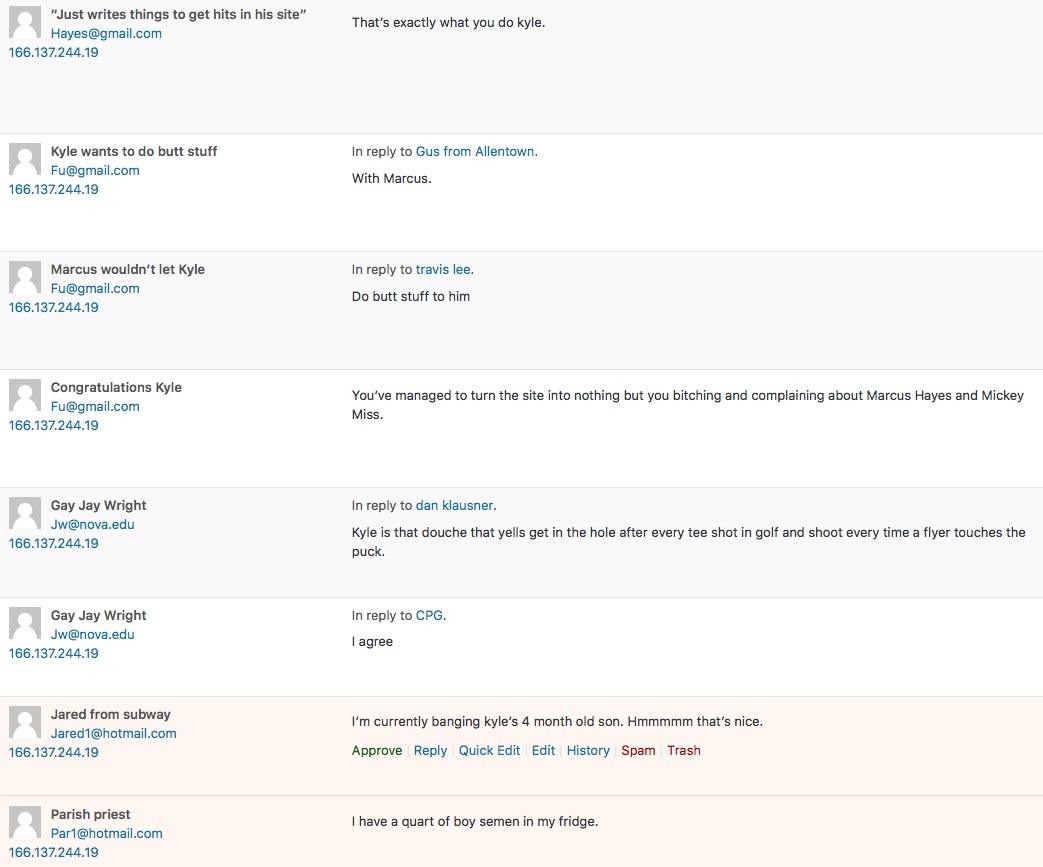Click the avatar beside Jared1@hotmail.com
Image resolution: width=1043 pixels, height=867 pixels.
coord(25,723)
